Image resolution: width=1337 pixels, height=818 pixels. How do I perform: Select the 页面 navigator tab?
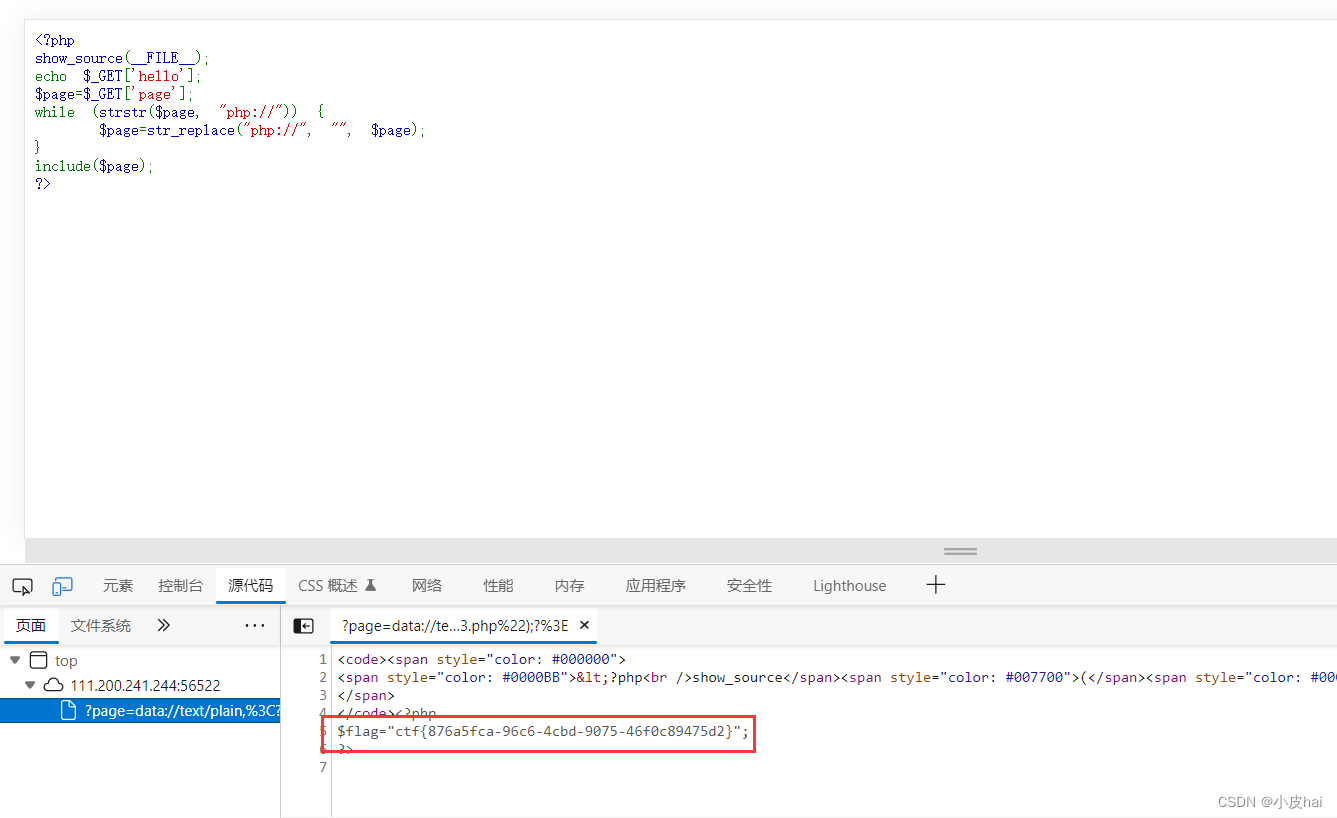31,626
